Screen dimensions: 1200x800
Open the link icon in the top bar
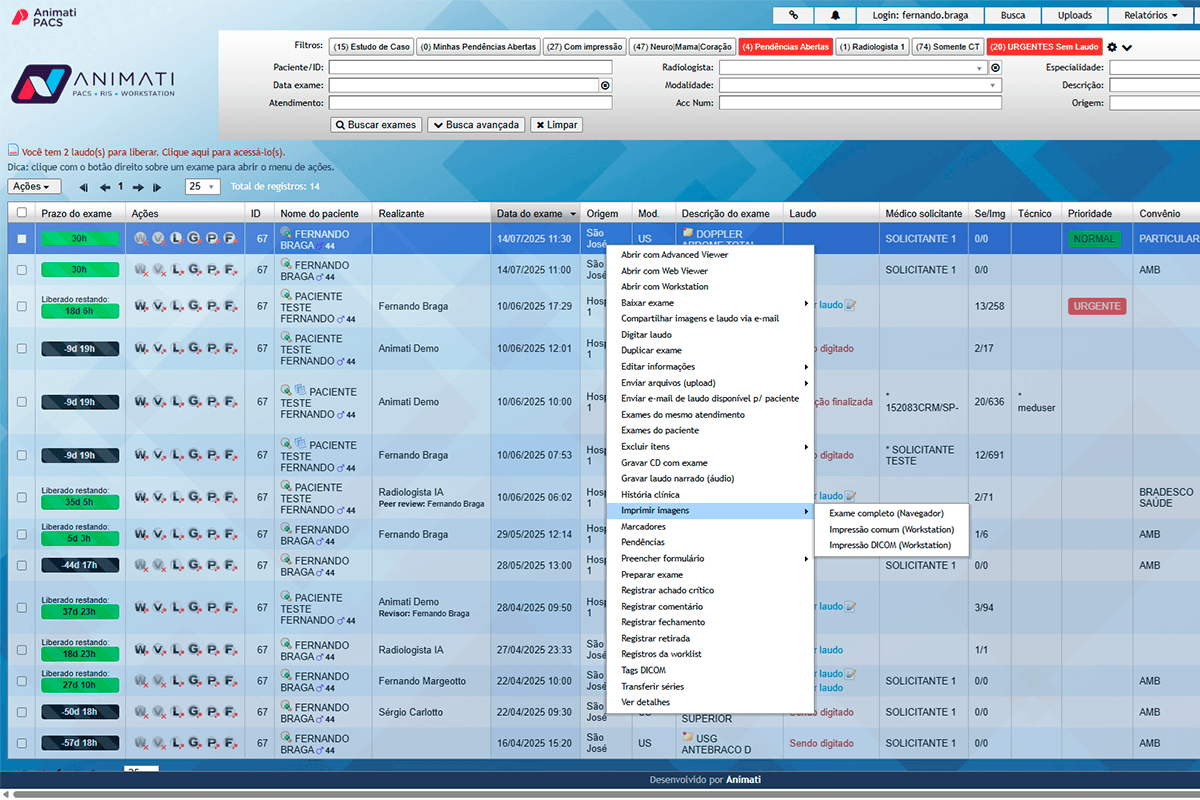[x=793, y=15]
